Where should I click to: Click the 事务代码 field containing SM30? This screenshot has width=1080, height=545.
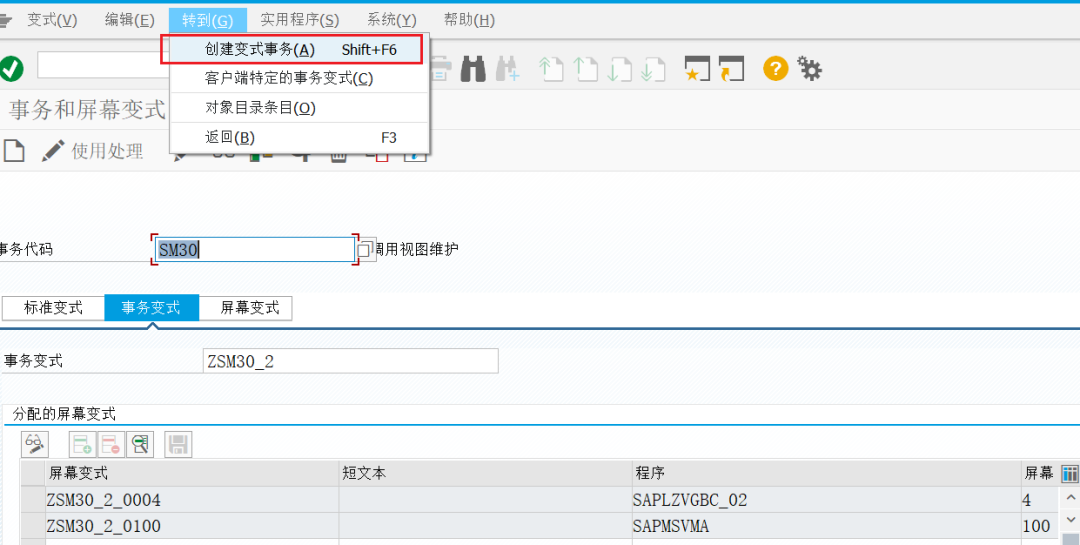pos(255,249)
